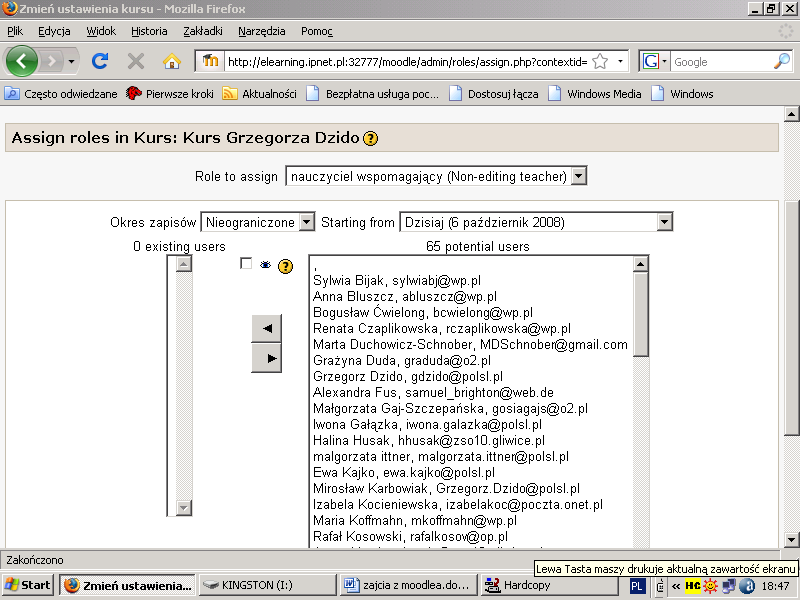Open the Narzędzia menu

[x=261, y=31]
